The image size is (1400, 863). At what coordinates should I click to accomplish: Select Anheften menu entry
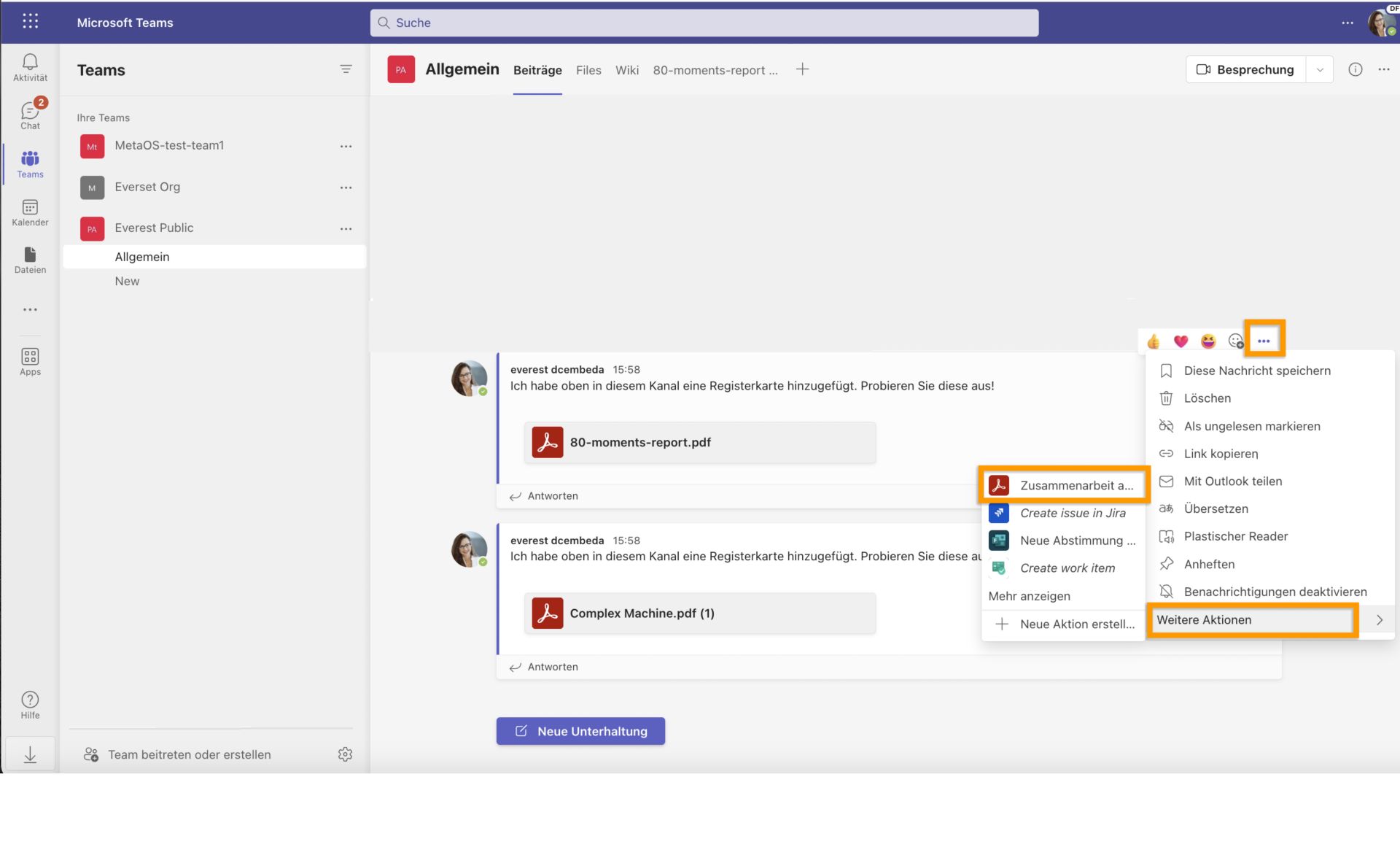[x=1269, y=564]
